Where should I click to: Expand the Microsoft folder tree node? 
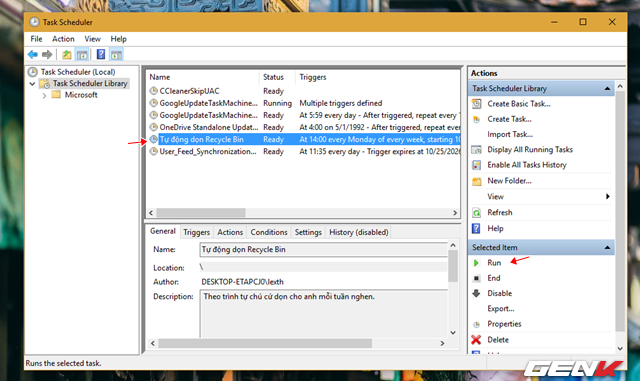point(44,96)
